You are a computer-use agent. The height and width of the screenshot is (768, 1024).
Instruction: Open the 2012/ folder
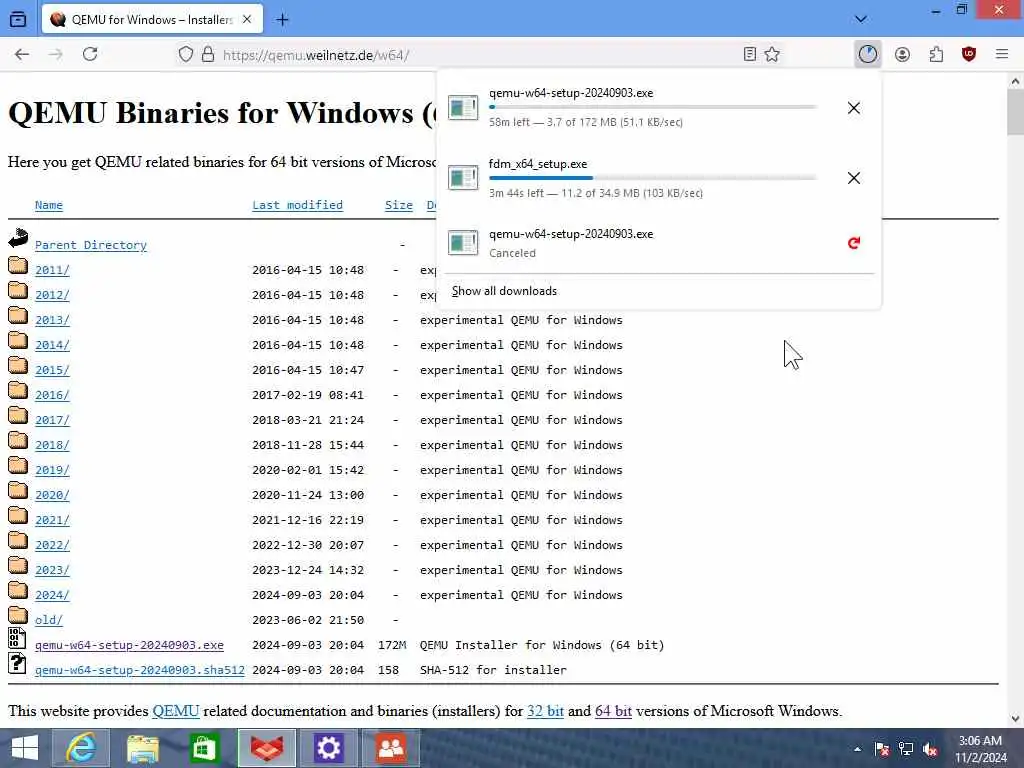[x=52, y=295]
